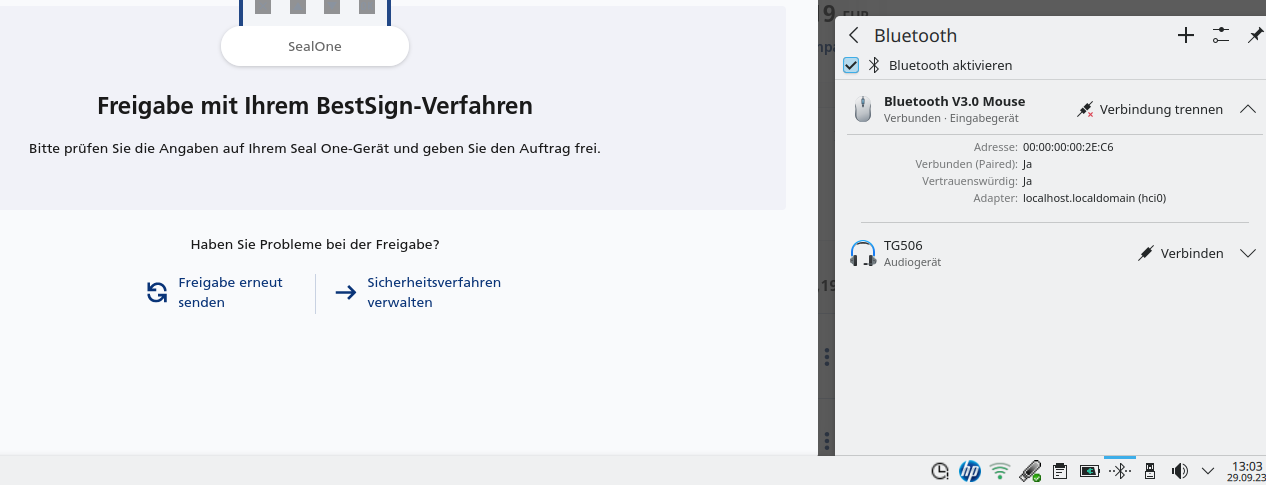Click Verbindung trennen for Bluetooth V3.0 Mouse
Viewport: 1266px width, 485px height.
[x=1149, y=109]
